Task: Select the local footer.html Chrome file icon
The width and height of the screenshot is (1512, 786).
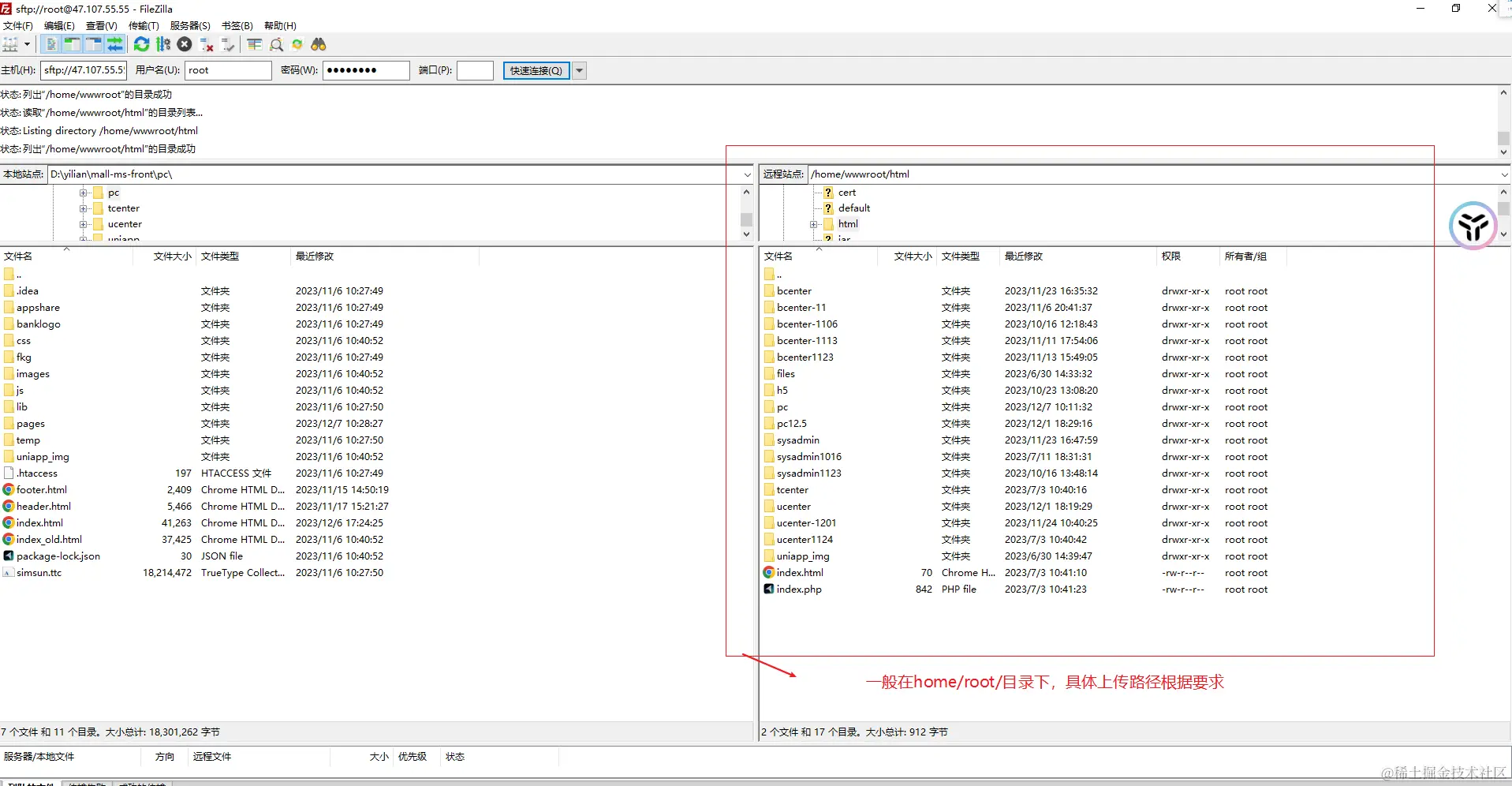Action: click(x=9, y=490)
